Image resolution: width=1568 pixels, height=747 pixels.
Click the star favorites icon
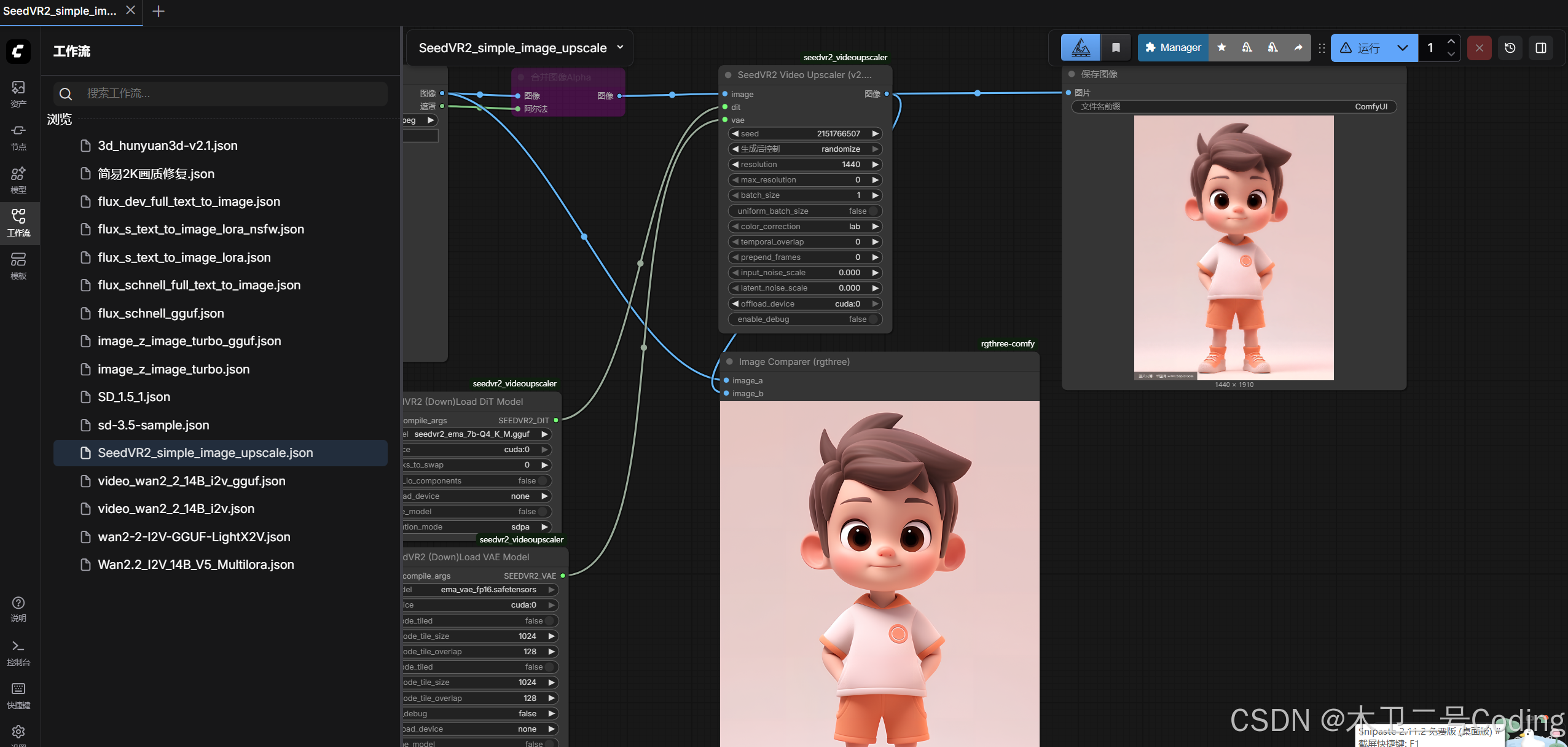1221,47
